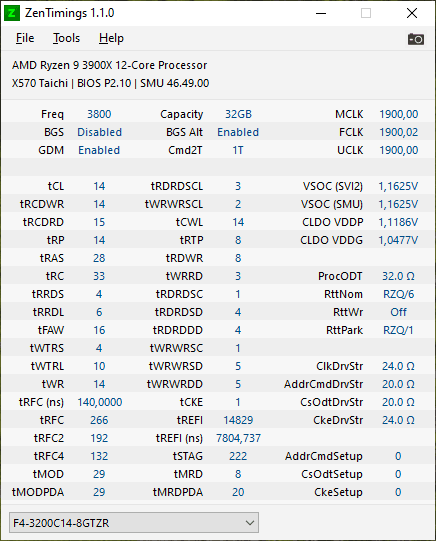The height and width of the screenshot is (541, 436).
Task: Select the Freq value 3800
Action: 99,114
